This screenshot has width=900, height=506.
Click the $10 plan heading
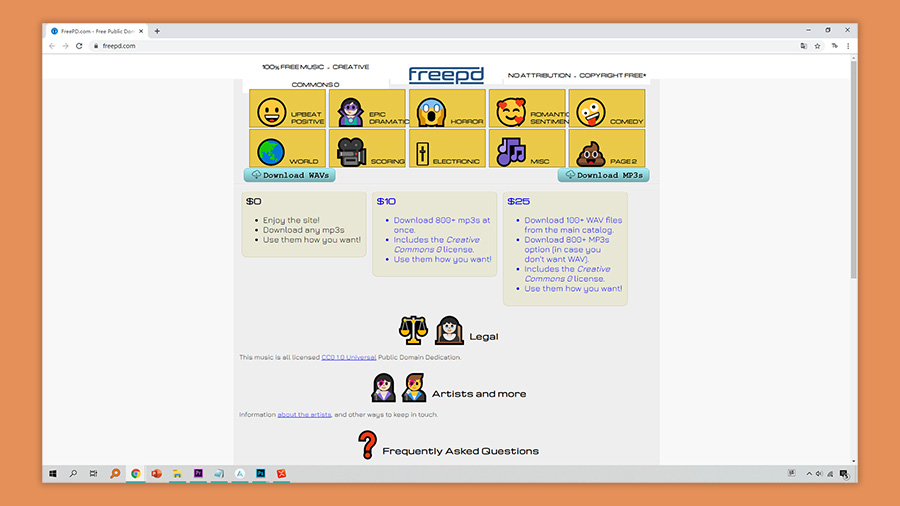(x=386, y=201)
